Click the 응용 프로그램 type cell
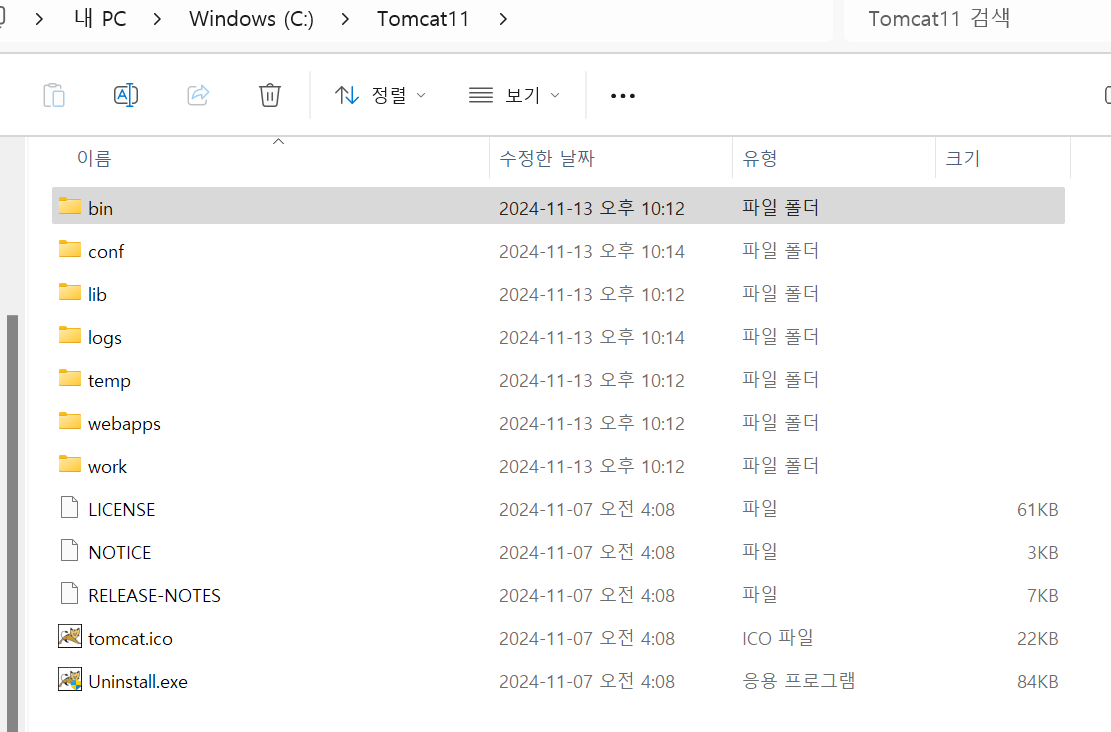Image resolution: width=1111 pixels, height=732 pixels. pos(799,681)
